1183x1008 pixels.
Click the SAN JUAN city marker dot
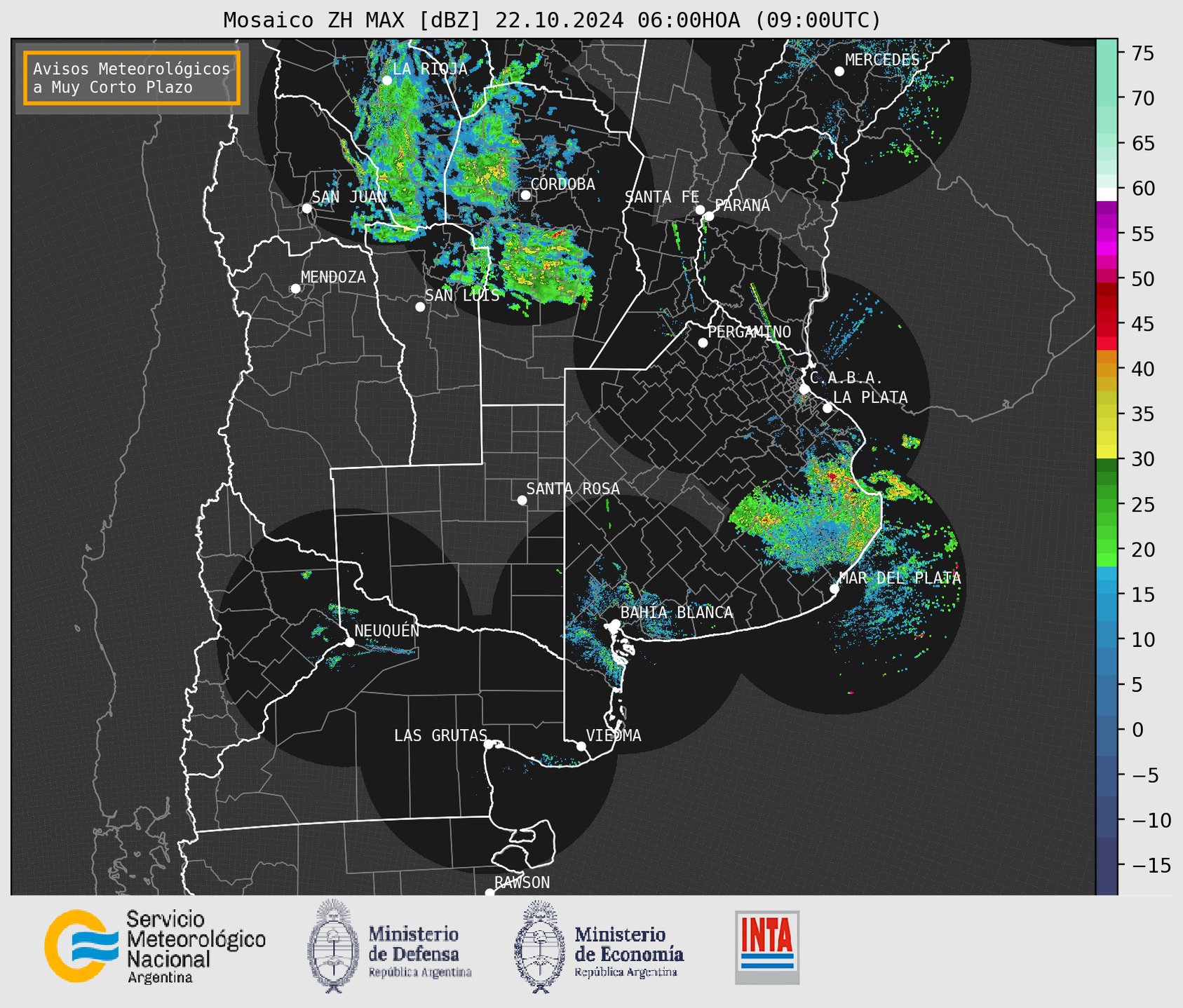(x=306, y=208)
